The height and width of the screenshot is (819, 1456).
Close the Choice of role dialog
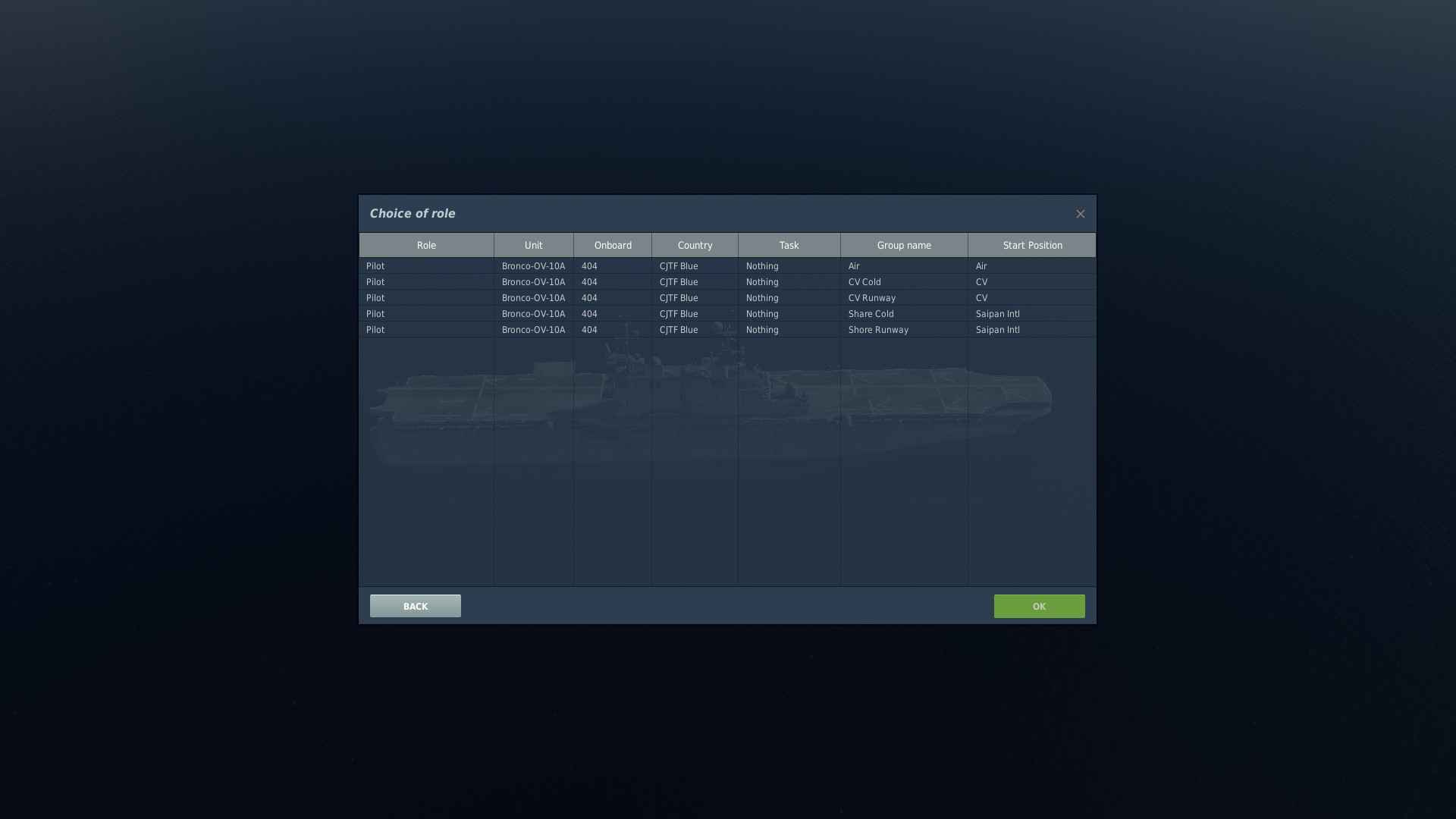1080,214
